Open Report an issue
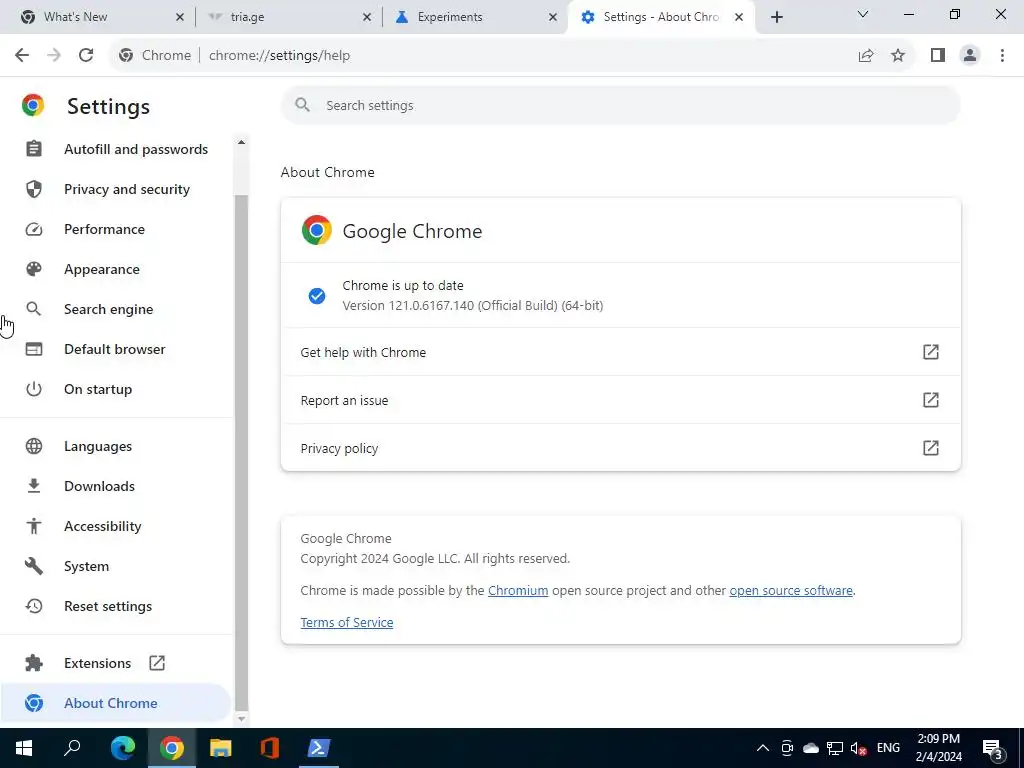This screenshot has height=768, width=1024. click(620, 400)
